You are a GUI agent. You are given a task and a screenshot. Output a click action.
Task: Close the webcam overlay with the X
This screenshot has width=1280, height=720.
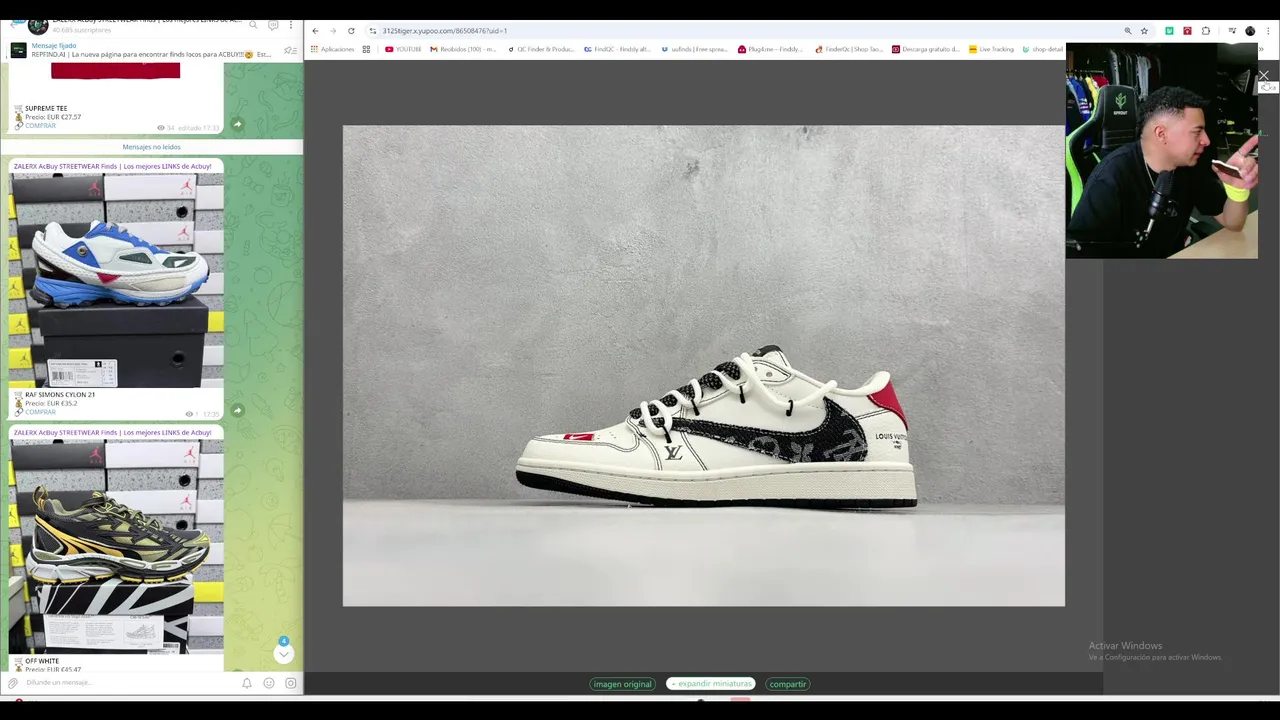click(1264, 75)
